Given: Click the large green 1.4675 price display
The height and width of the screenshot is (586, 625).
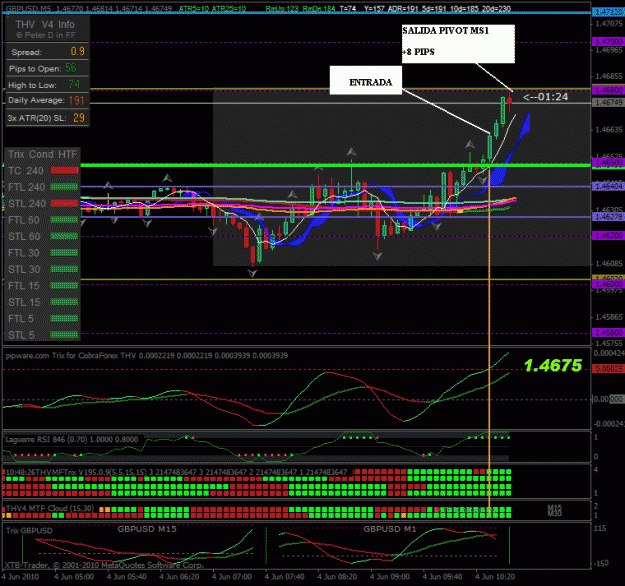Looking at the screenshot, I should [553, 366].
